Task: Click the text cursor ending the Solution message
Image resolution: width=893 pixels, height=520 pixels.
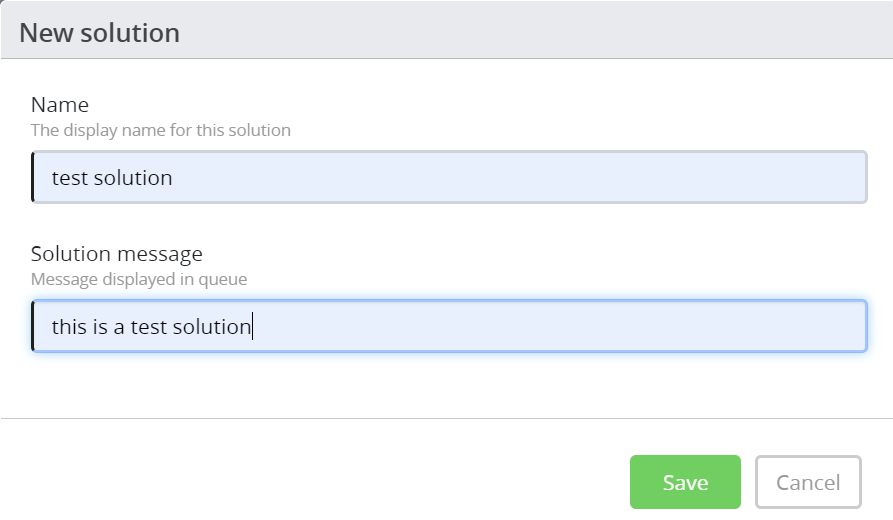Action: point(253,326)
